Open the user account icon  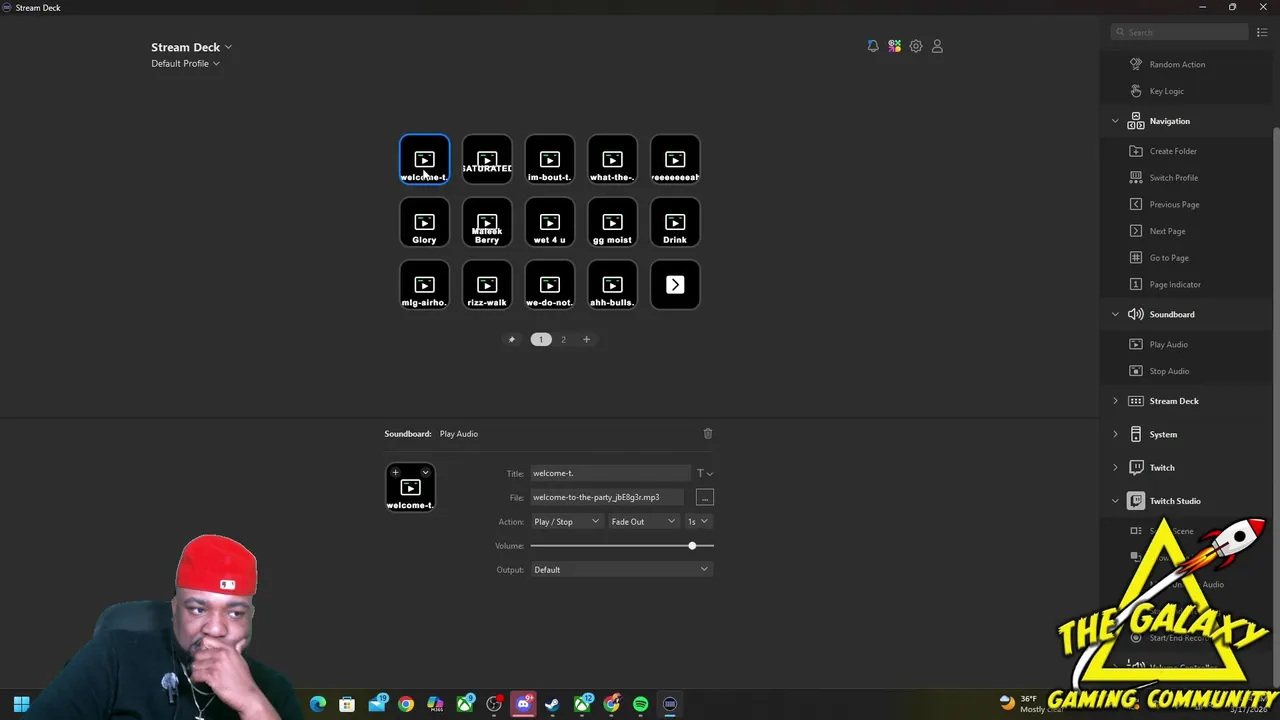tap(937, 46)
